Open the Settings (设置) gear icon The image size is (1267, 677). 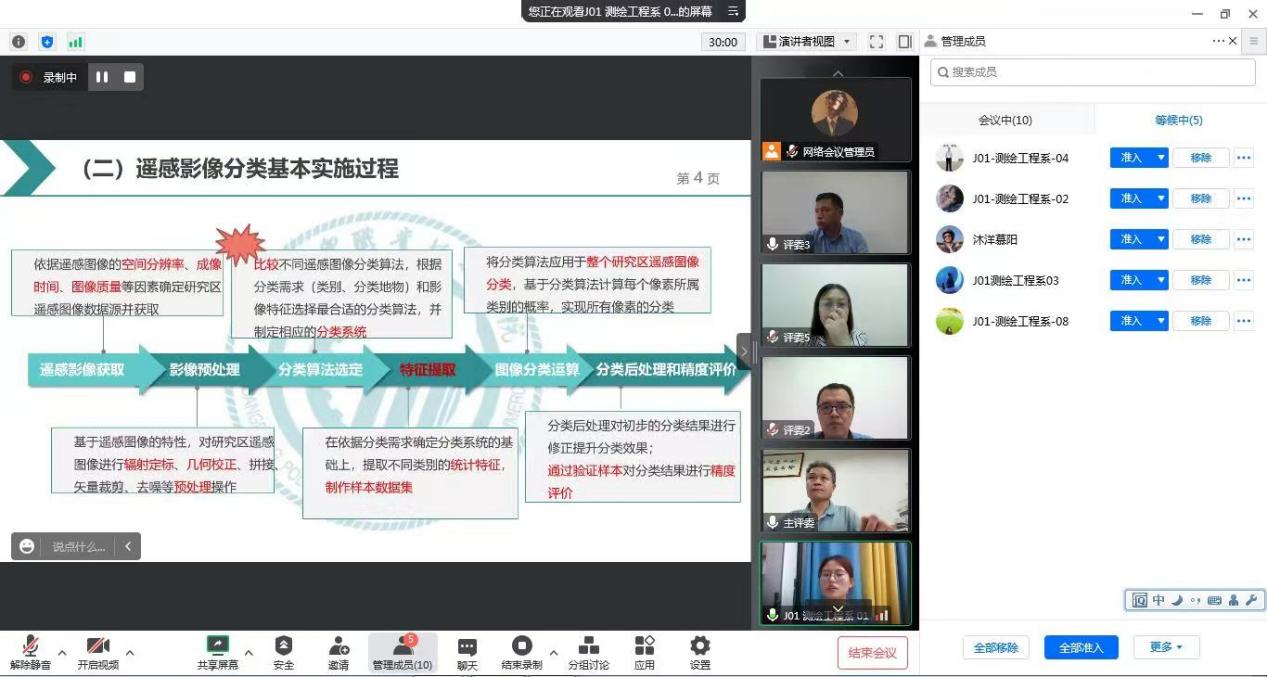[x=700, y=646]
